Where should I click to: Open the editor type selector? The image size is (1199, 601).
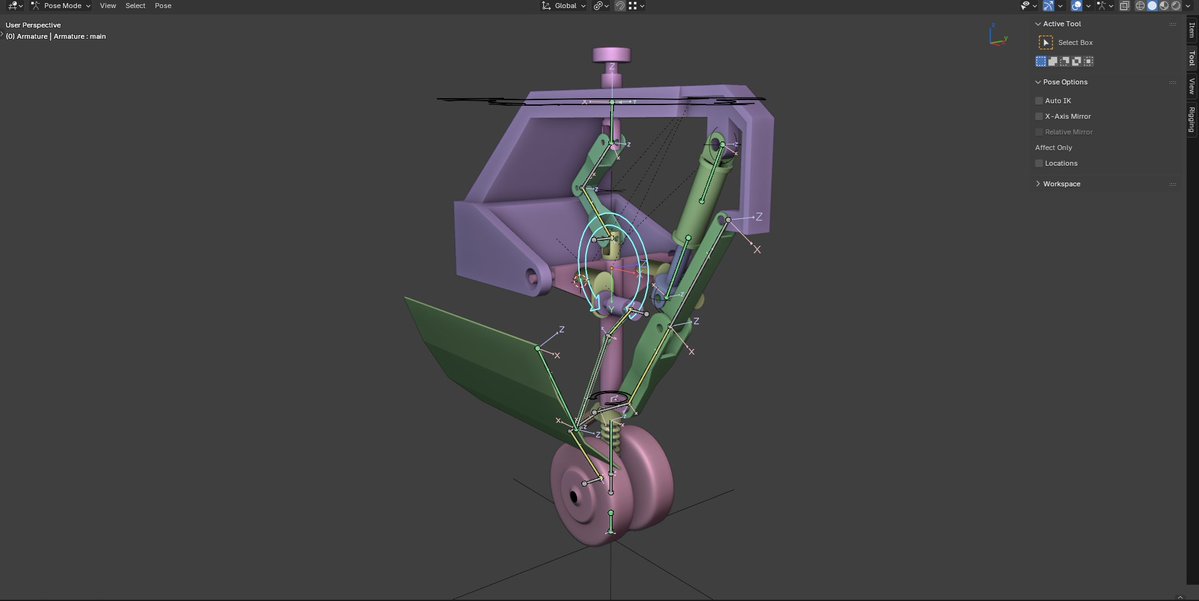[x=15, y=5]
